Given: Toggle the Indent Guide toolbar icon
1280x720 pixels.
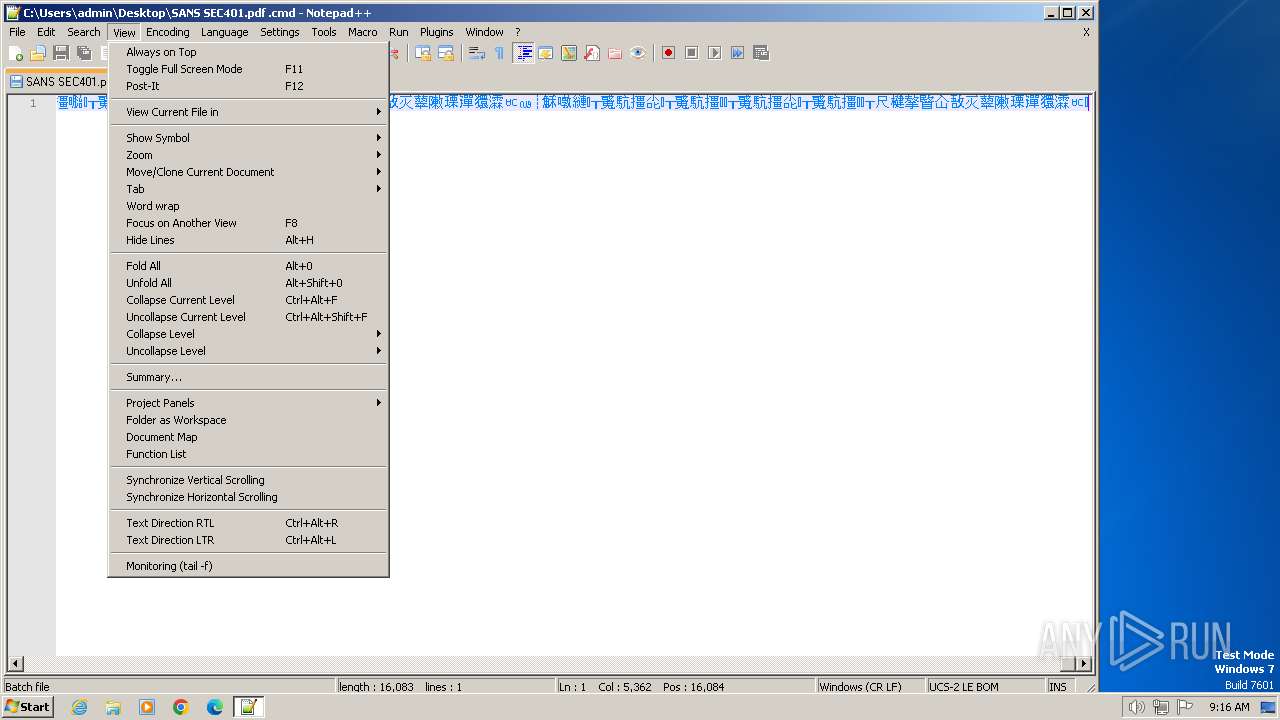Looking at the screenshot, I should coord(523,53).
